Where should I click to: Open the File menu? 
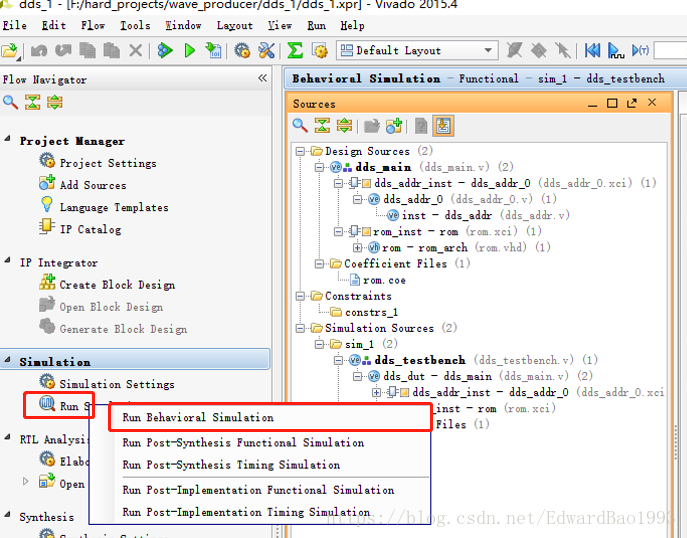pyautogui.click(x=14, y=25)
